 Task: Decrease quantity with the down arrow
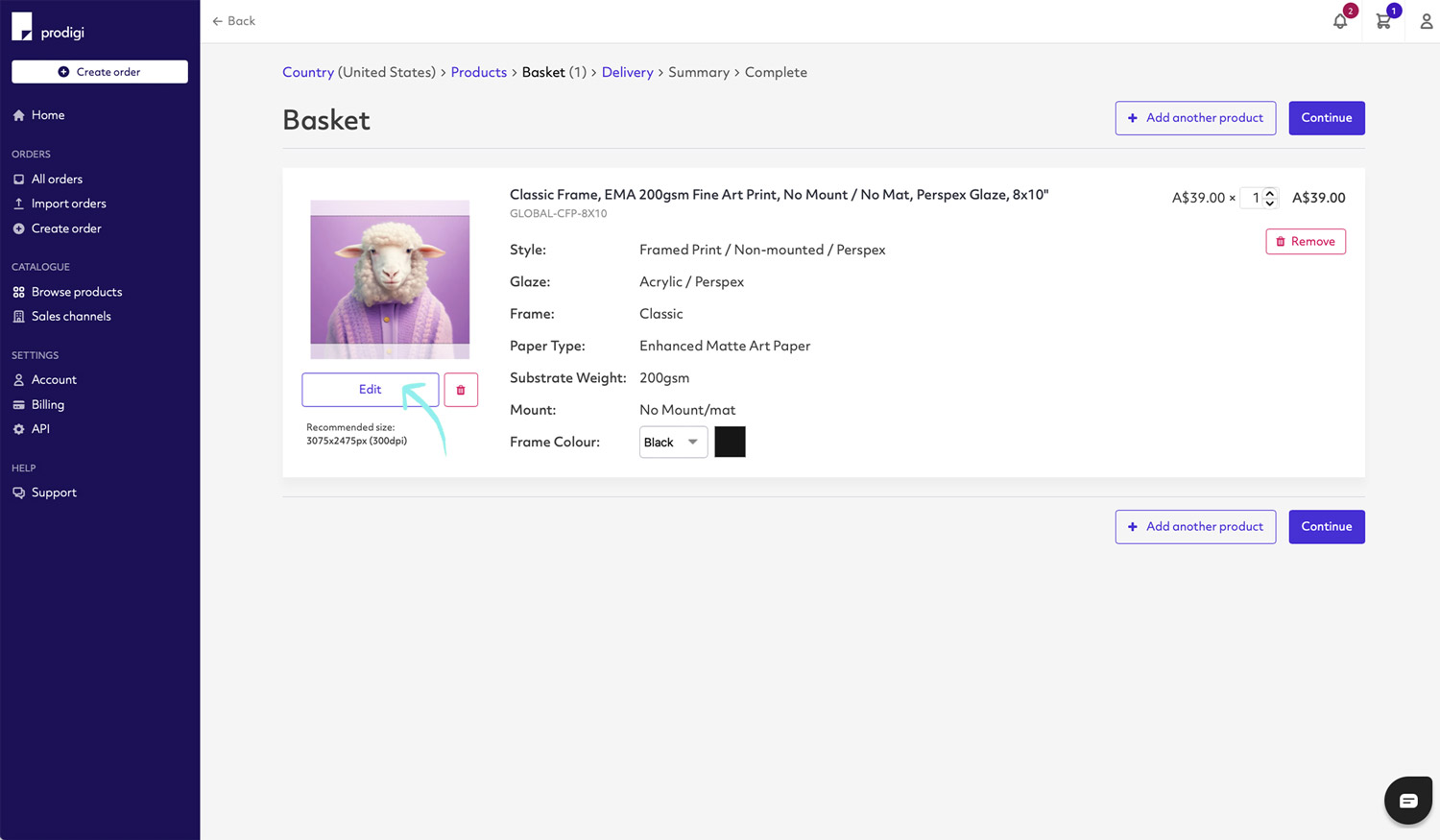1270,204
